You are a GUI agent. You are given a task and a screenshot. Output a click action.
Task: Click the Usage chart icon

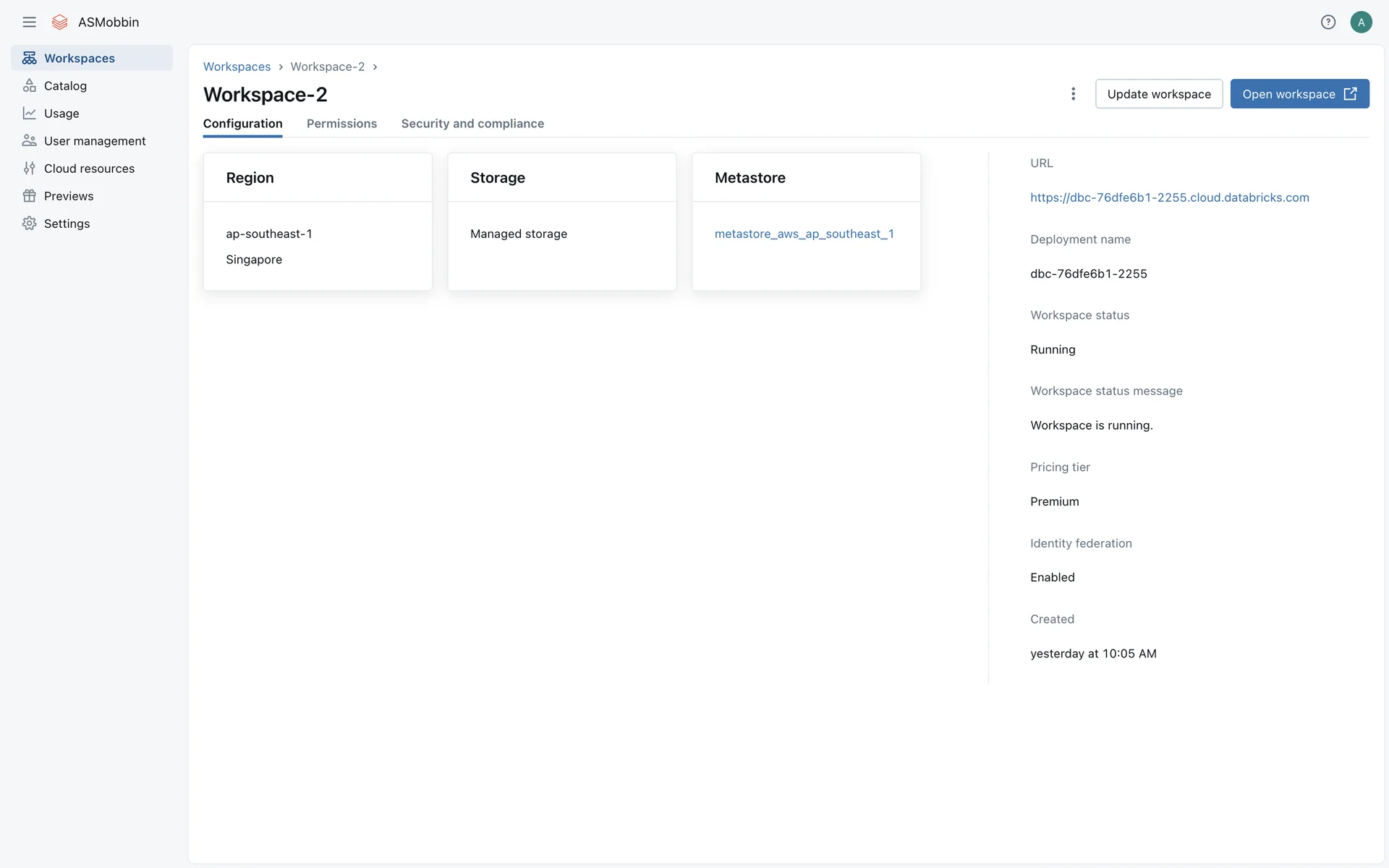(29, 114)
